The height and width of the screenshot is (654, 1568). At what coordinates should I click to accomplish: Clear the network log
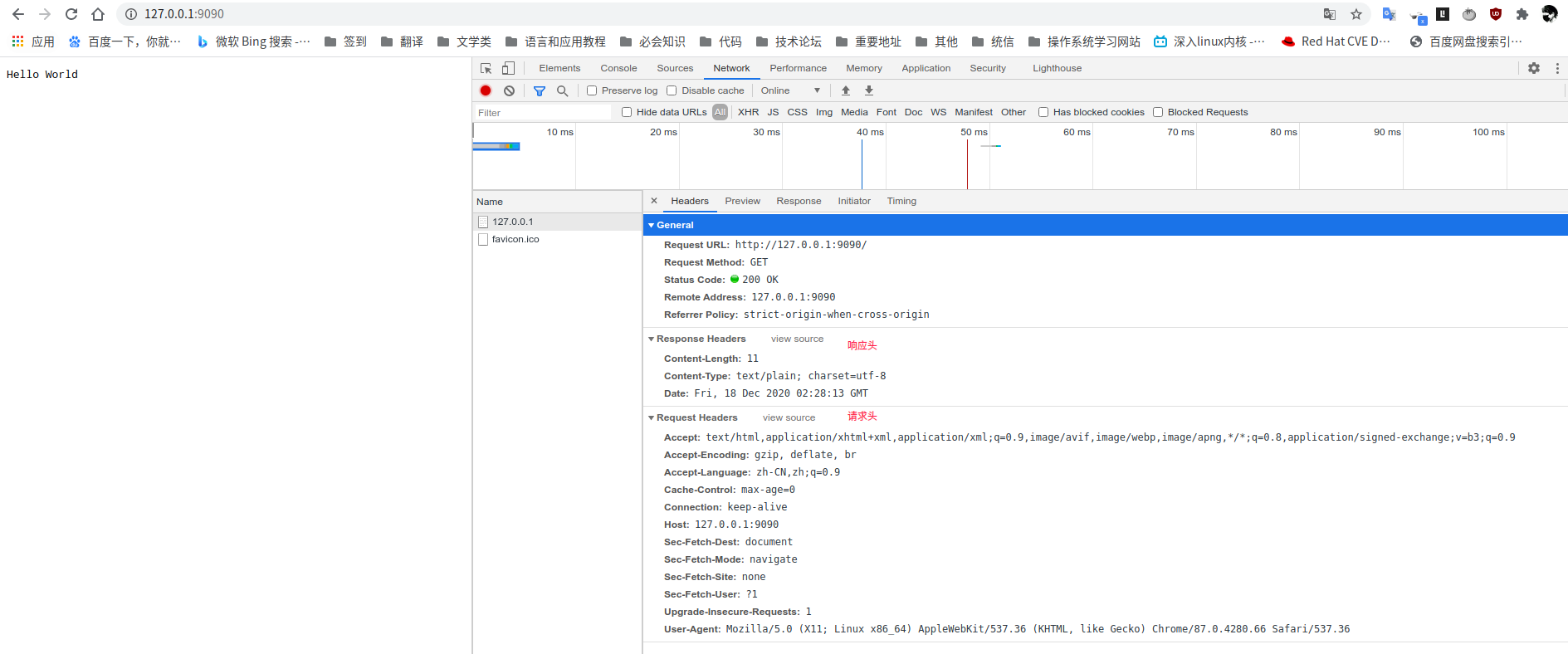point(509,90)
